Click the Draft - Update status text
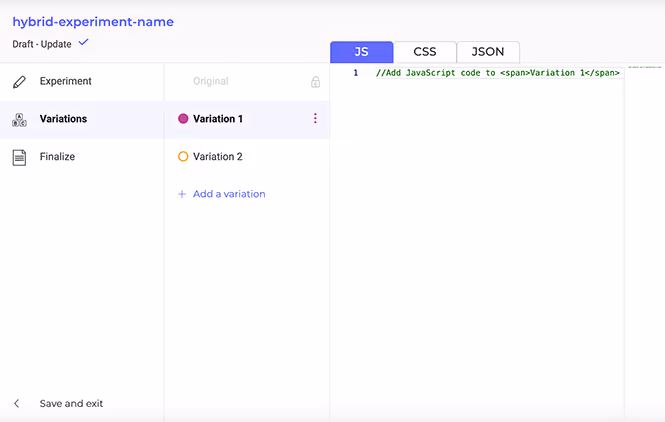 coord(42,44)
